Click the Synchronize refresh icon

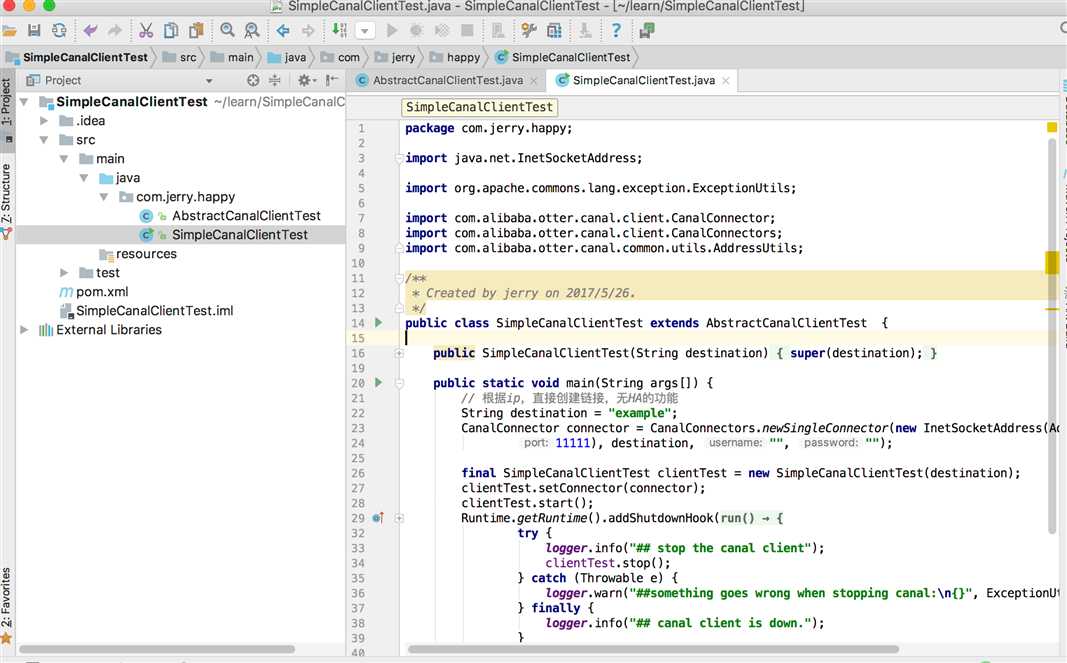59,31
